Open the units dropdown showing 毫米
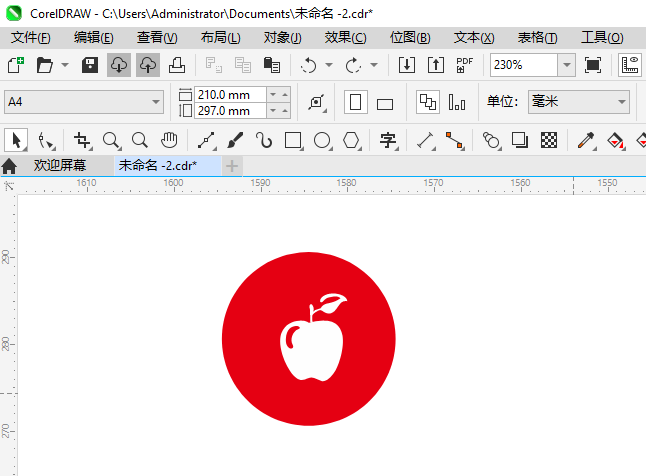 point(579,102)
